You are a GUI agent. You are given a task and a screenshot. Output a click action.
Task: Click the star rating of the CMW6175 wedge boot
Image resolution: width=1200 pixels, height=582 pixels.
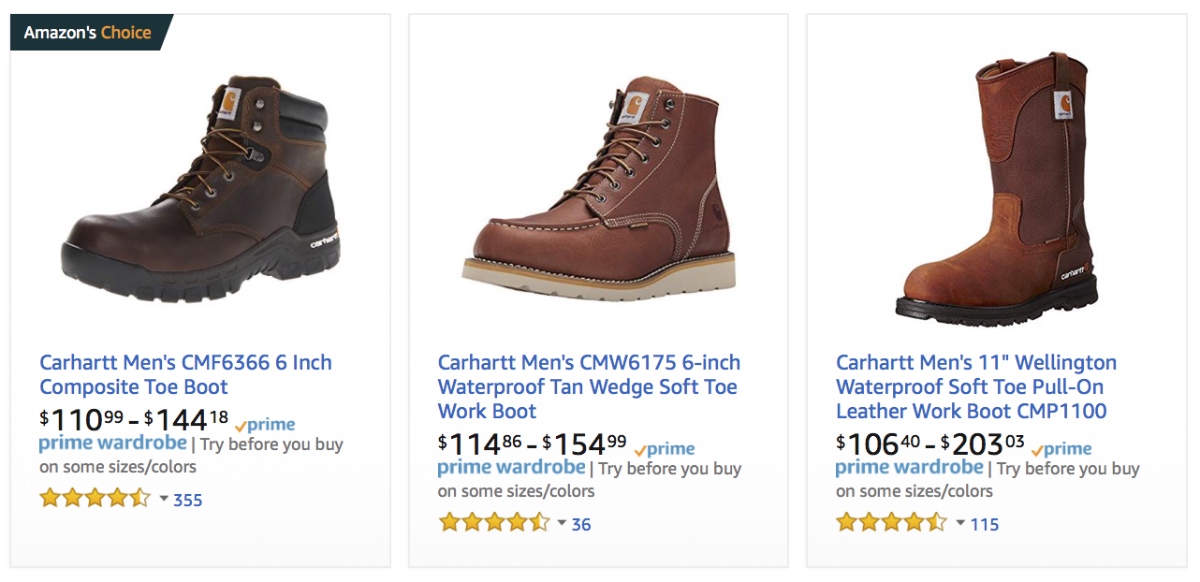(495, 523)
